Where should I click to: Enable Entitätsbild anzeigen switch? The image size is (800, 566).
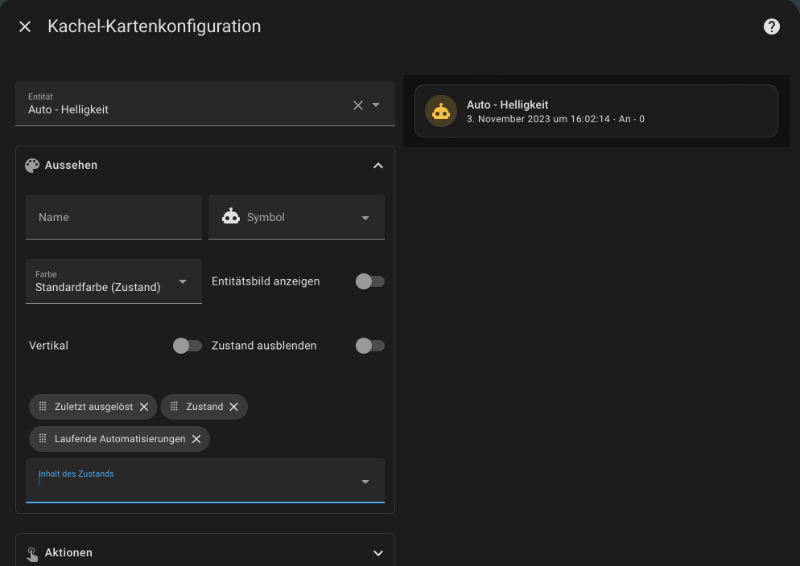pyautogui.click(x=370, y=281)
